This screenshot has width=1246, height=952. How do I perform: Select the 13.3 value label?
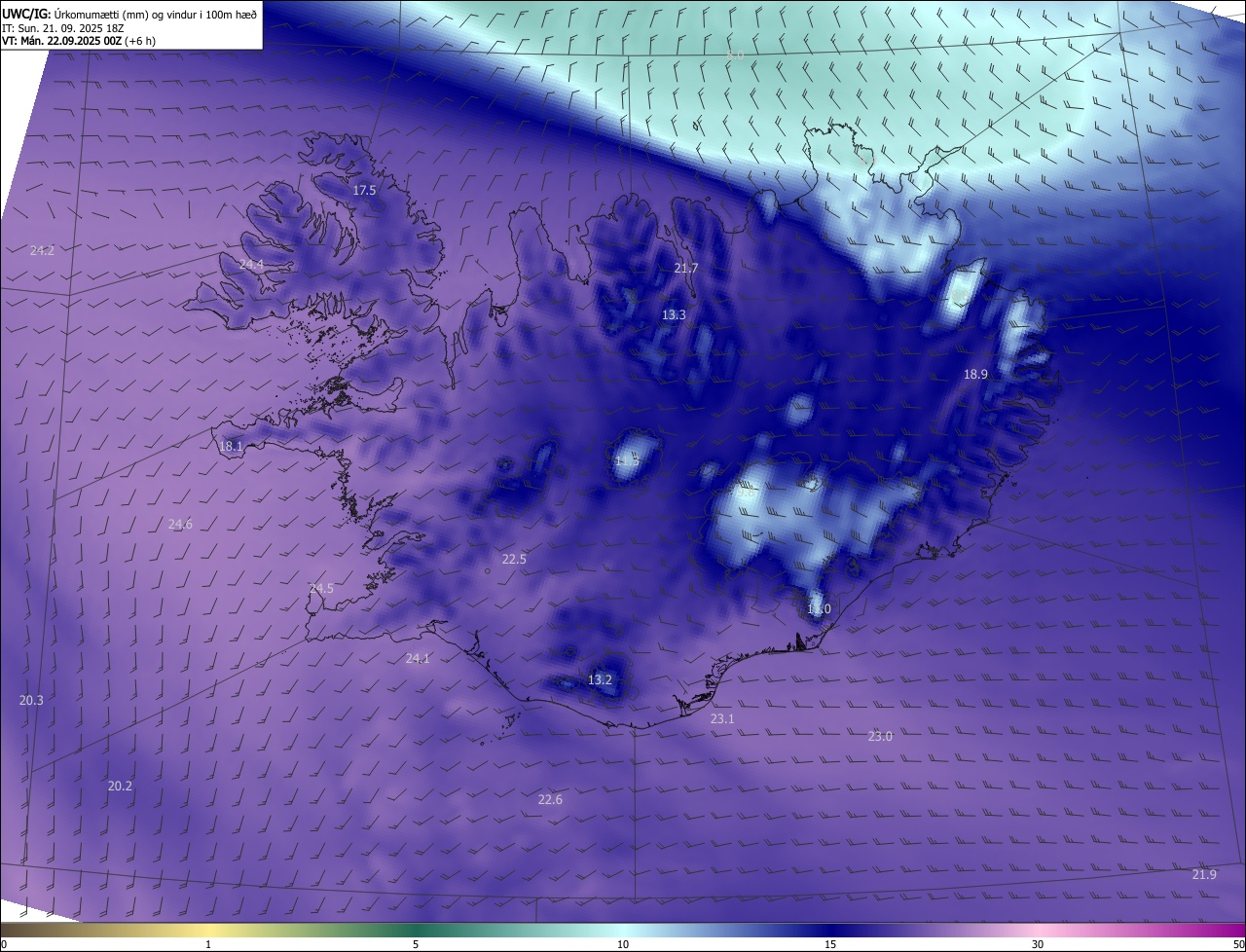(x=674, y=314)
